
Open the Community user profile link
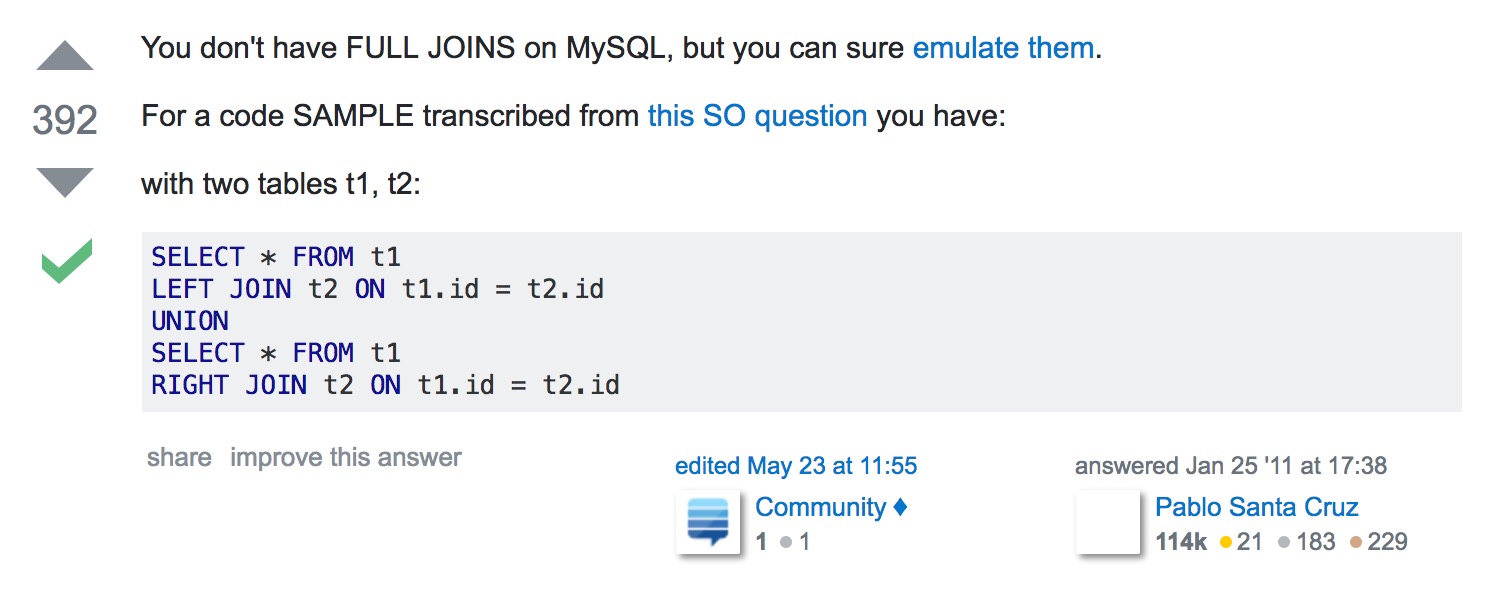(x=820, y=507)
